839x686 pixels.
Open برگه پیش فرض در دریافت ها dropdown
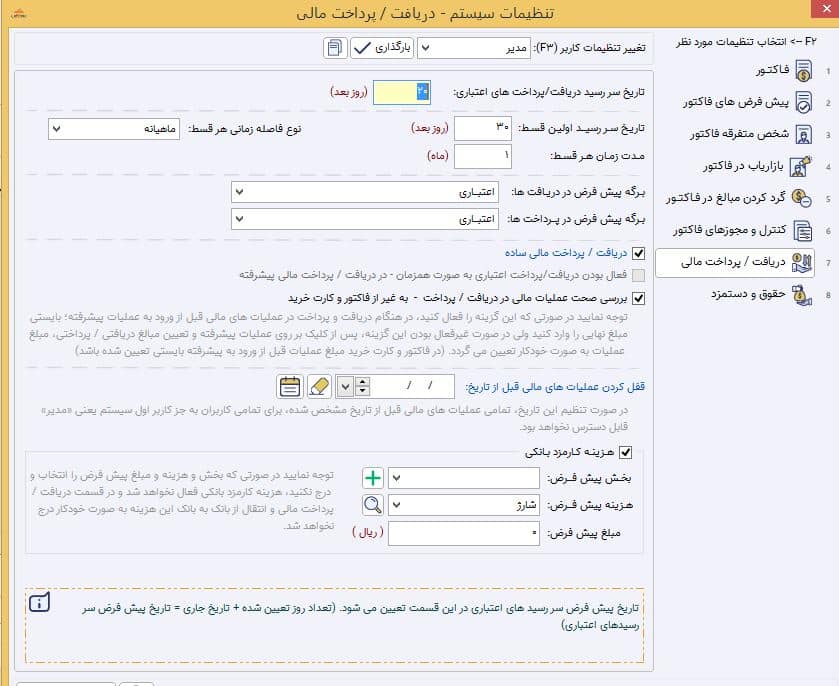click(x=365, y=192)
